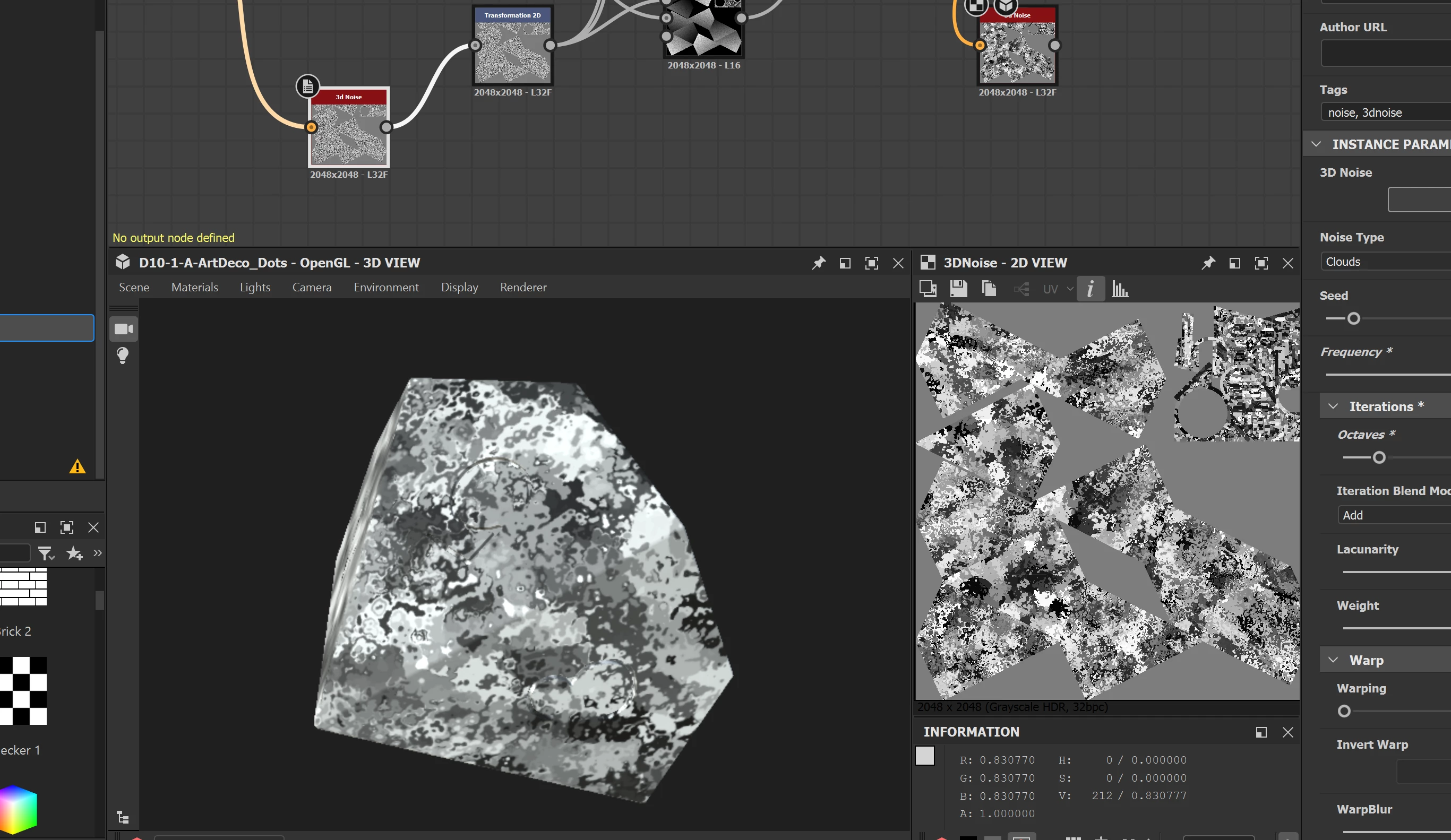
Task: Click the light bulb icon in 3D view
Action: 123,356
